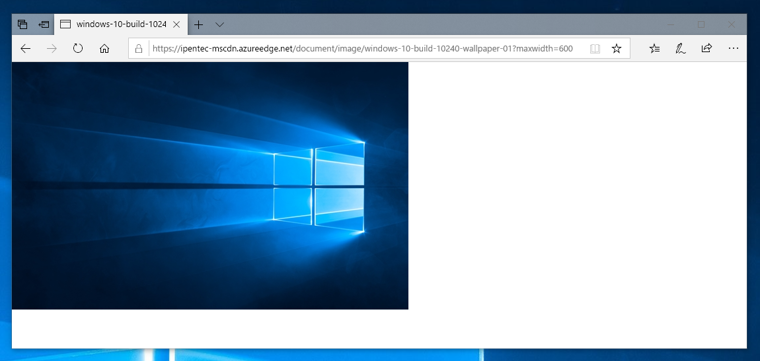Open Settings and more menu

[x=733, y=48]
